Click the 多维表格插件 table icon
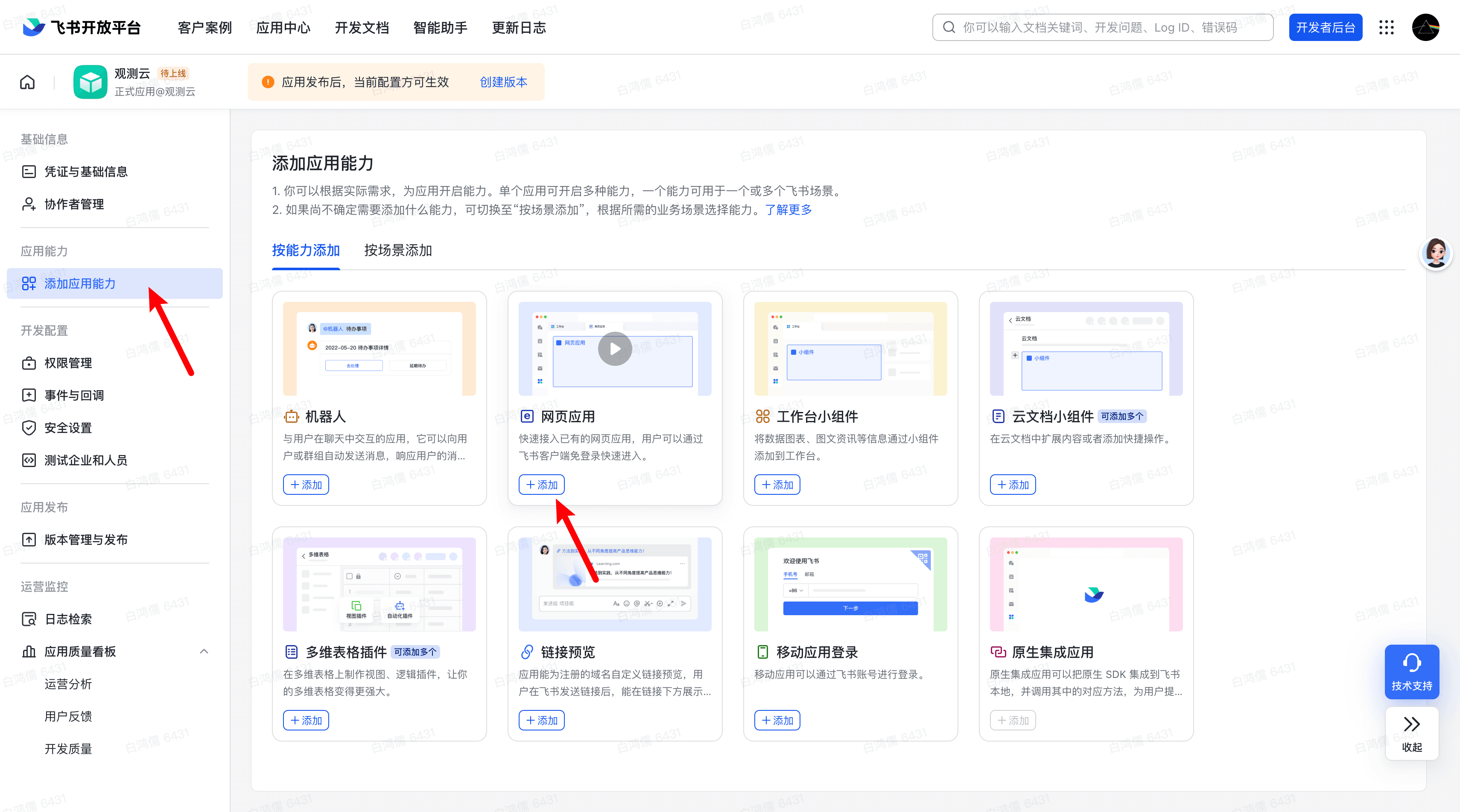Screen dimensions: 1460x812 (291, 652)
